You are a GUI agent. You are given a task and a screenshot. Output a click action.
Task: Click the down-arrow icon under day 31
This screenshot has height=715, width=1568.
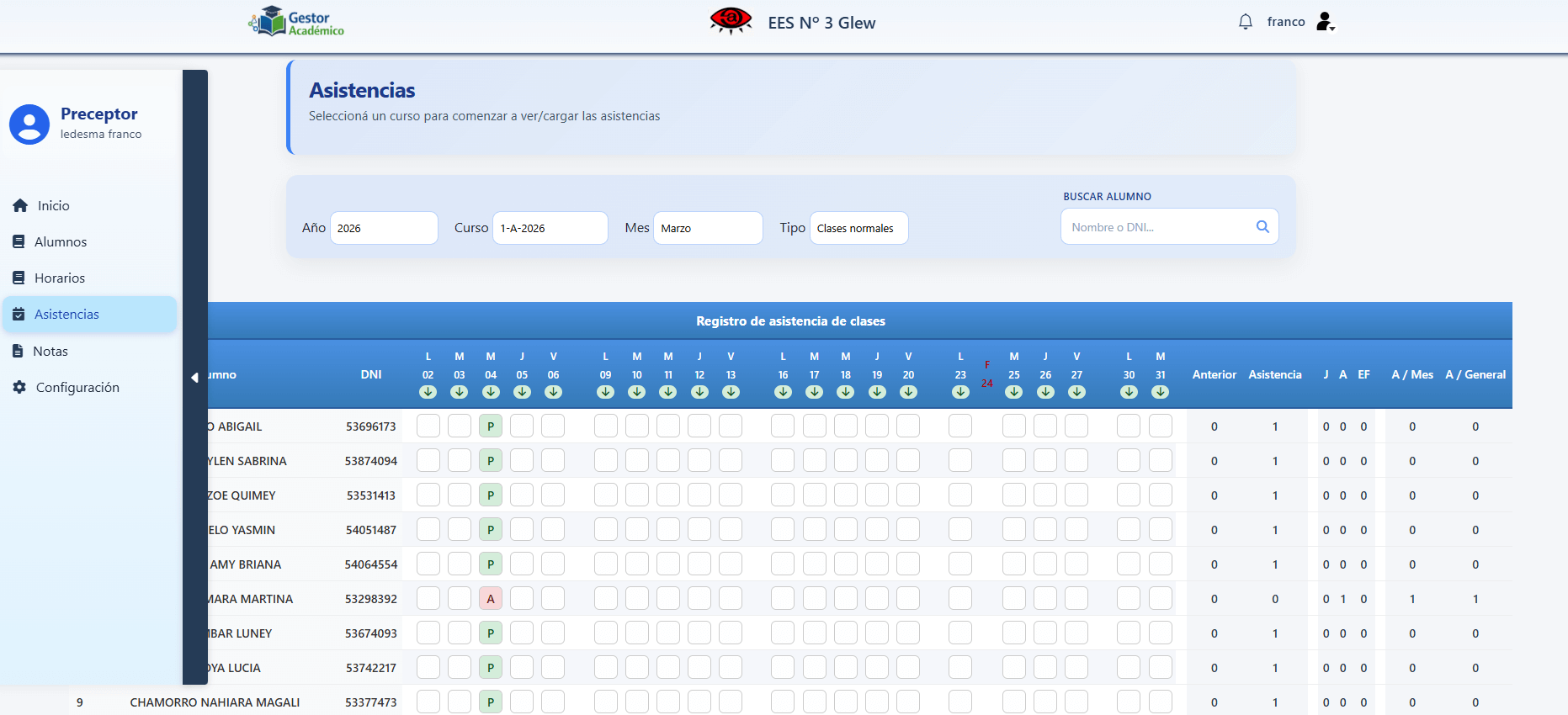(x=1160, y=392)
